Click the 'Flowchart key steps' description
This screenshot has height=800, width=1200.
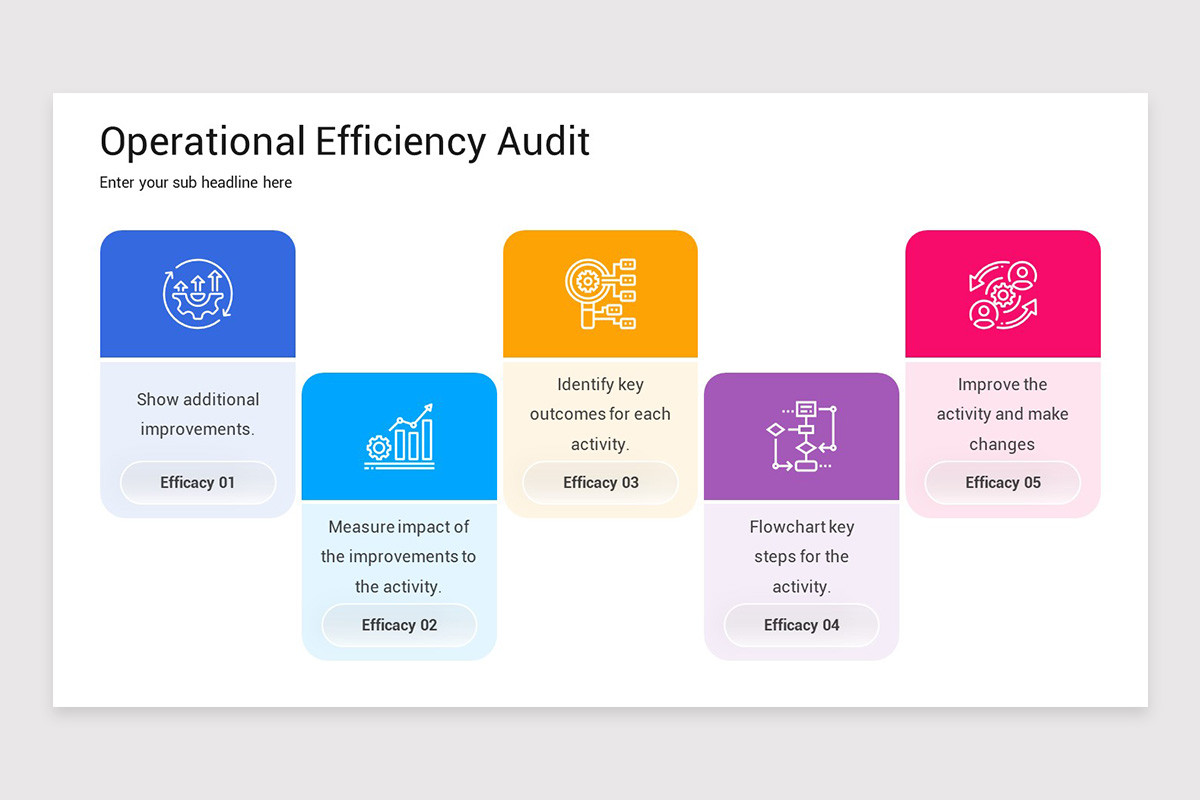[801, 556]
